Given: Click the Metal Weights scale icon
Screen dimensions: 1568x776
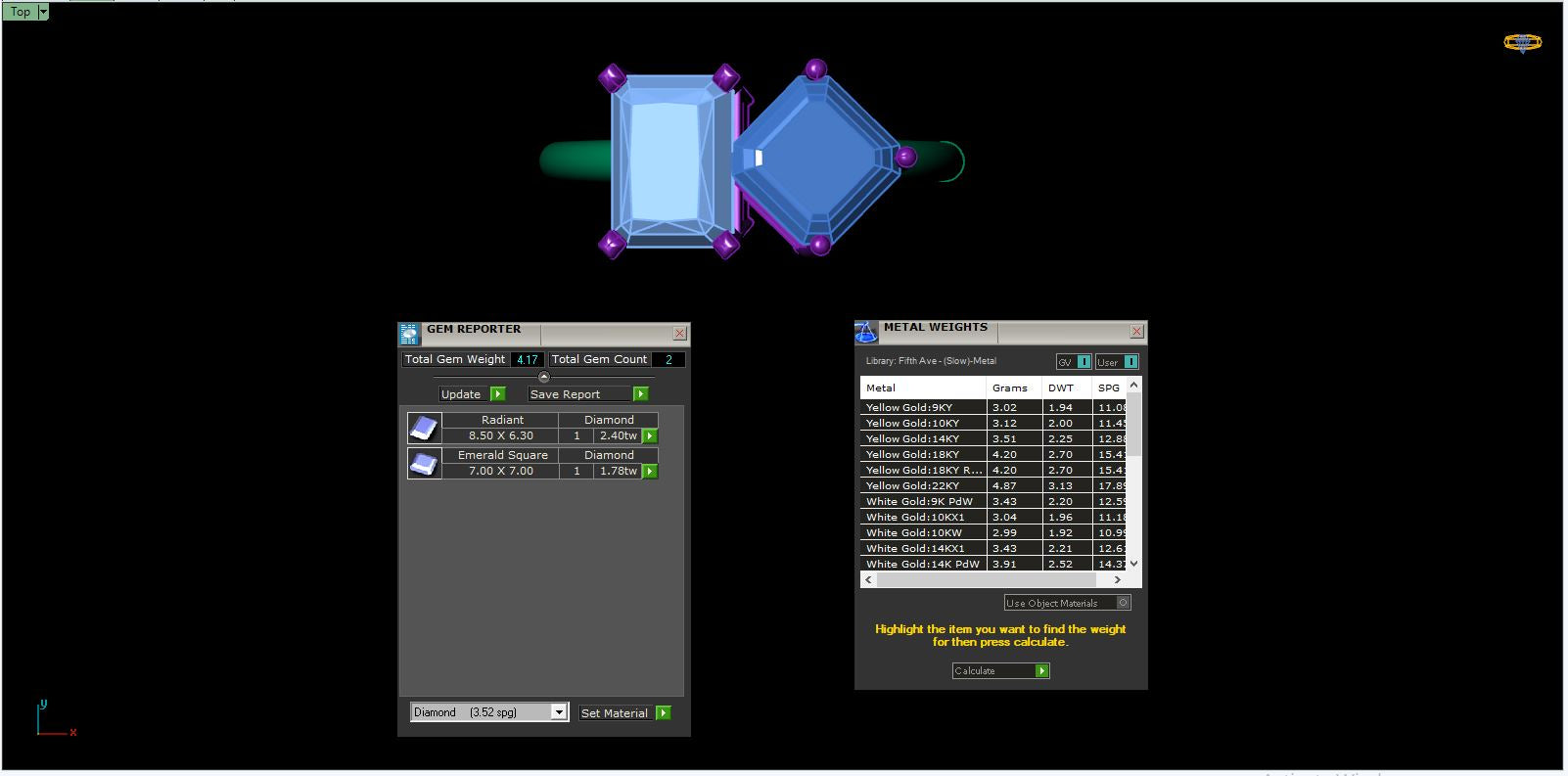Looking at the screenshot, I should coord(866,333).
